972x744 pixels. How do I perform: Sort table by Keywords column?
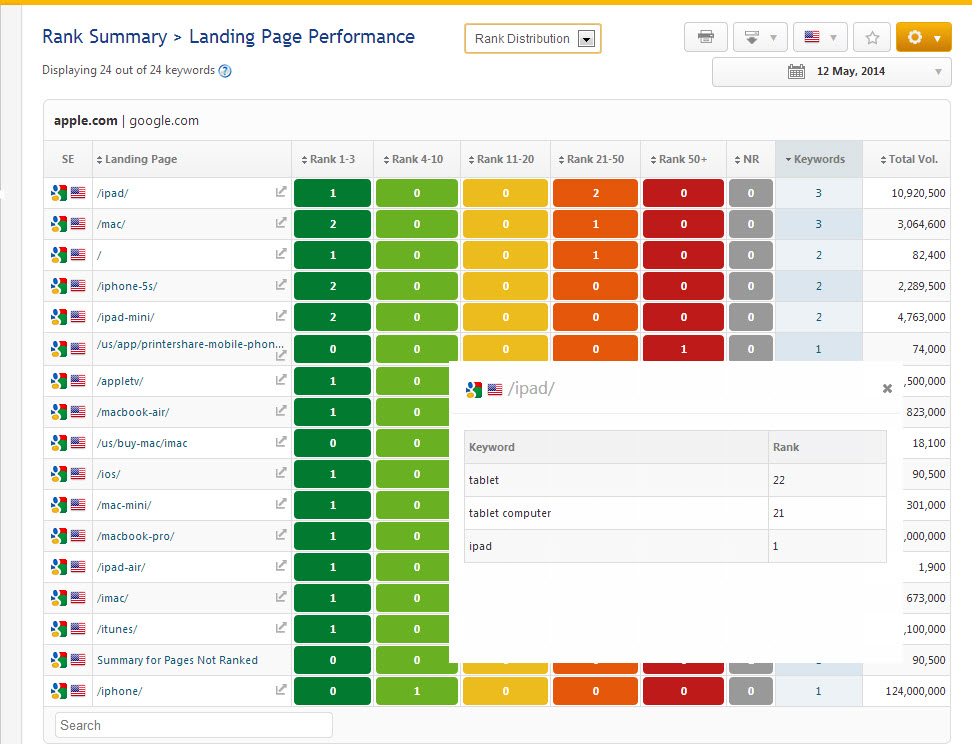click(x=818, y=159)
